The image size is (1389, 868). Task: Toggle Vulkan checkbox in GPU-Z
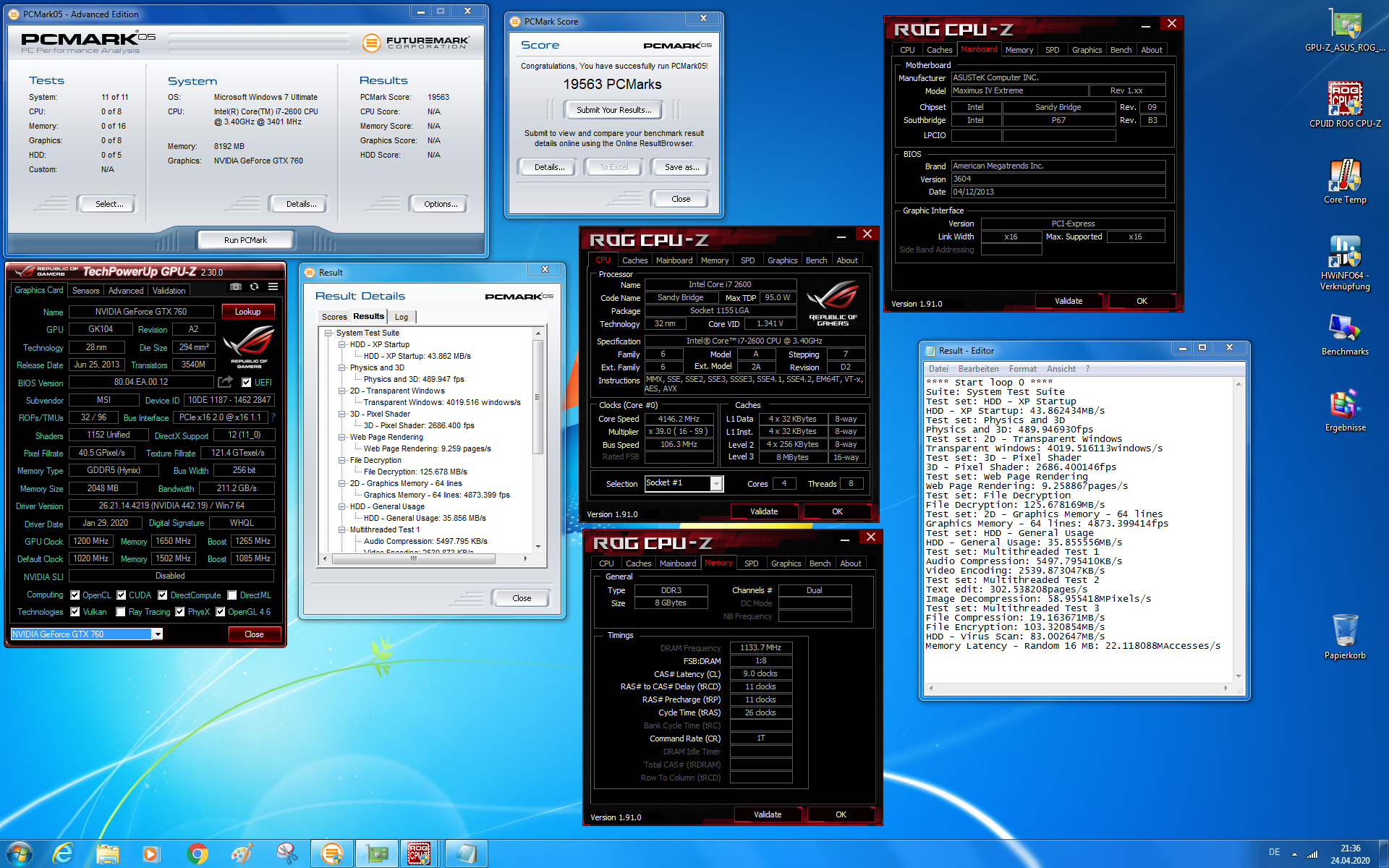75,612
